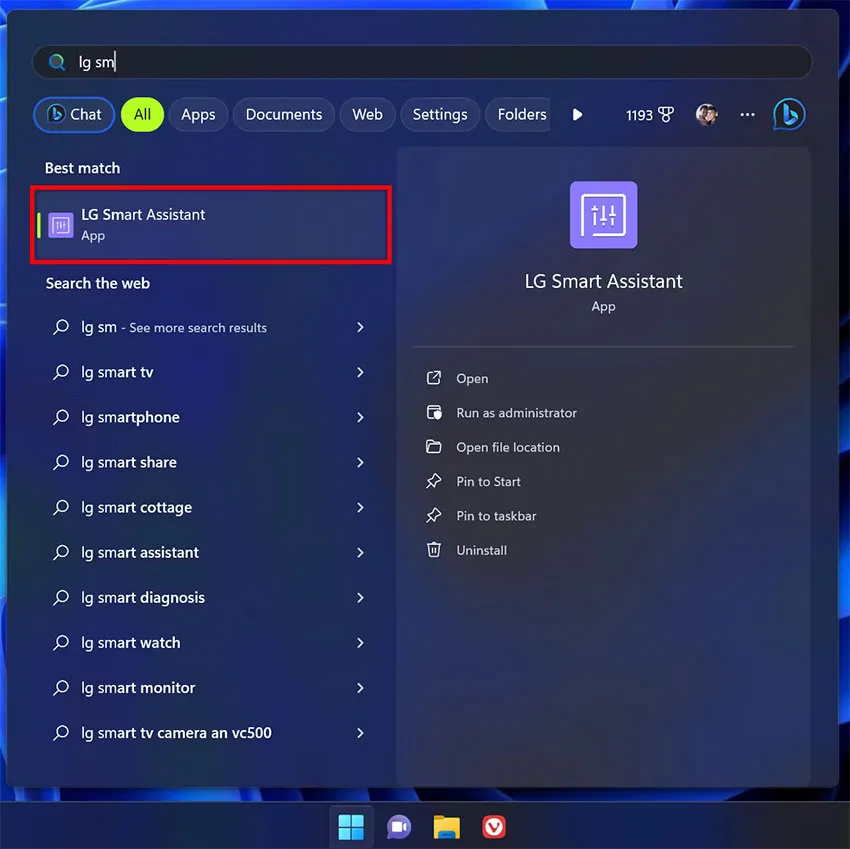Viewport: 850px width, 849px height.
Task: Switch to the Folders filter
Action: [518, 114]
